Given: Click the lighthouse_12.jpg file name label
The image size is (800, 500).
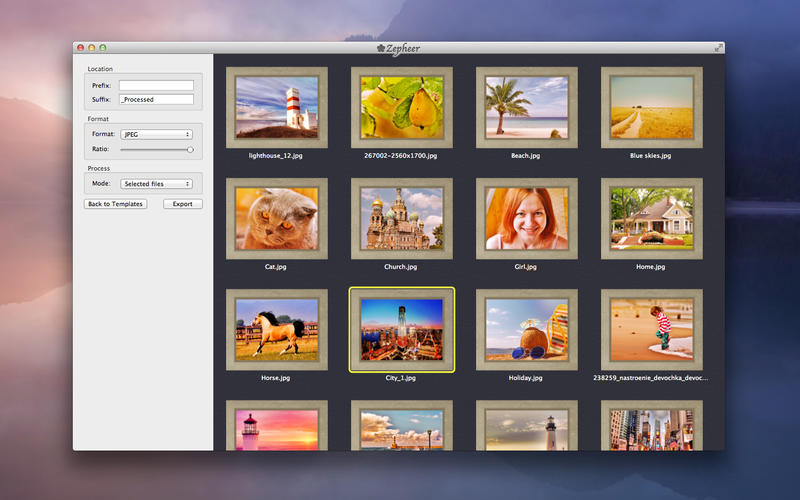Looking at the screenshot, I should [x=276, y=156].
